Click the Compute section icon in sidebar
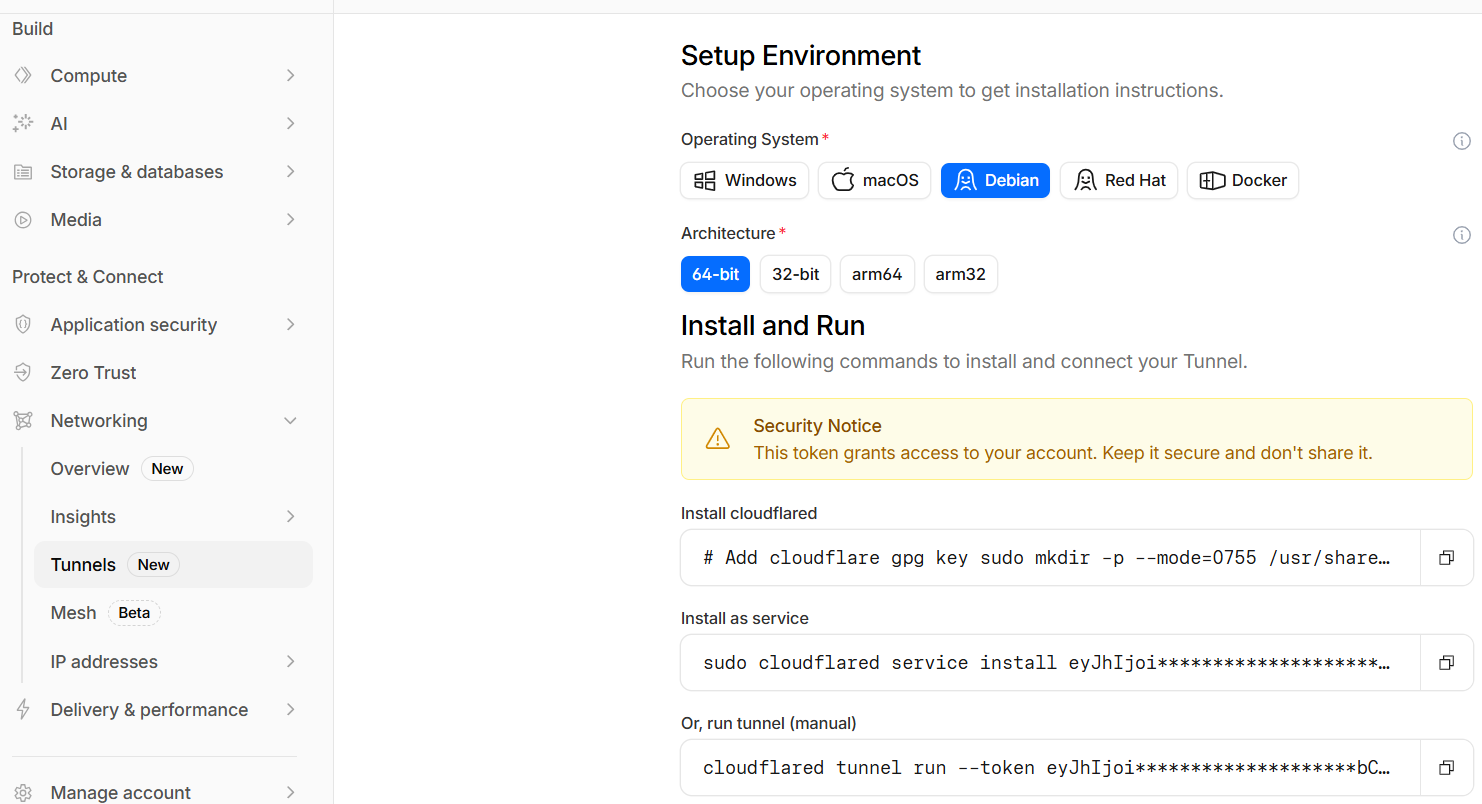The width and height of the screenshot is (1482, 804). (22, 76)
